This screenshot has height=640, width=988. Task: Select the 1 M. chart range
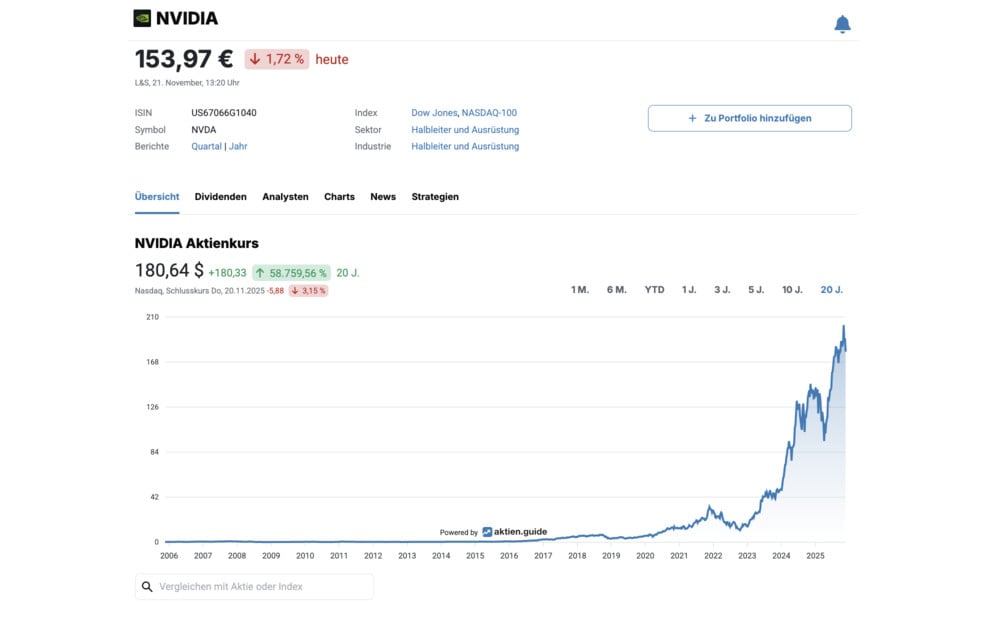[580, 290]
